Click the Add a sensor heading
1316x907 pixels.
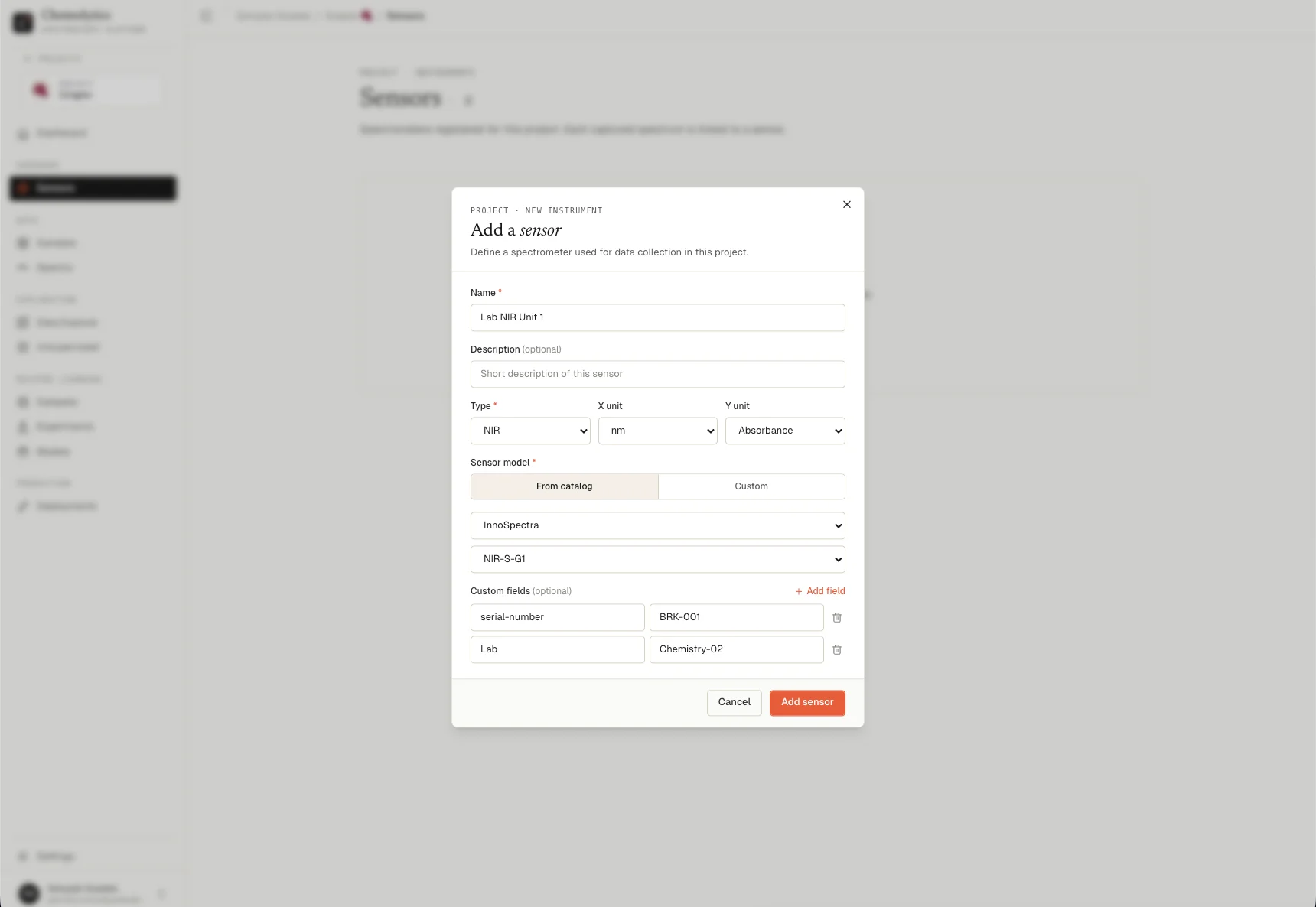[x=516, y=230]
